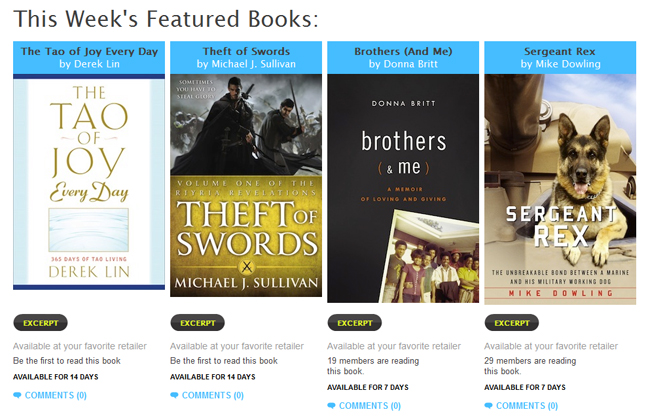
Task: Click Excerpt button under Sergeant Rex
Action: coord(511,323)
